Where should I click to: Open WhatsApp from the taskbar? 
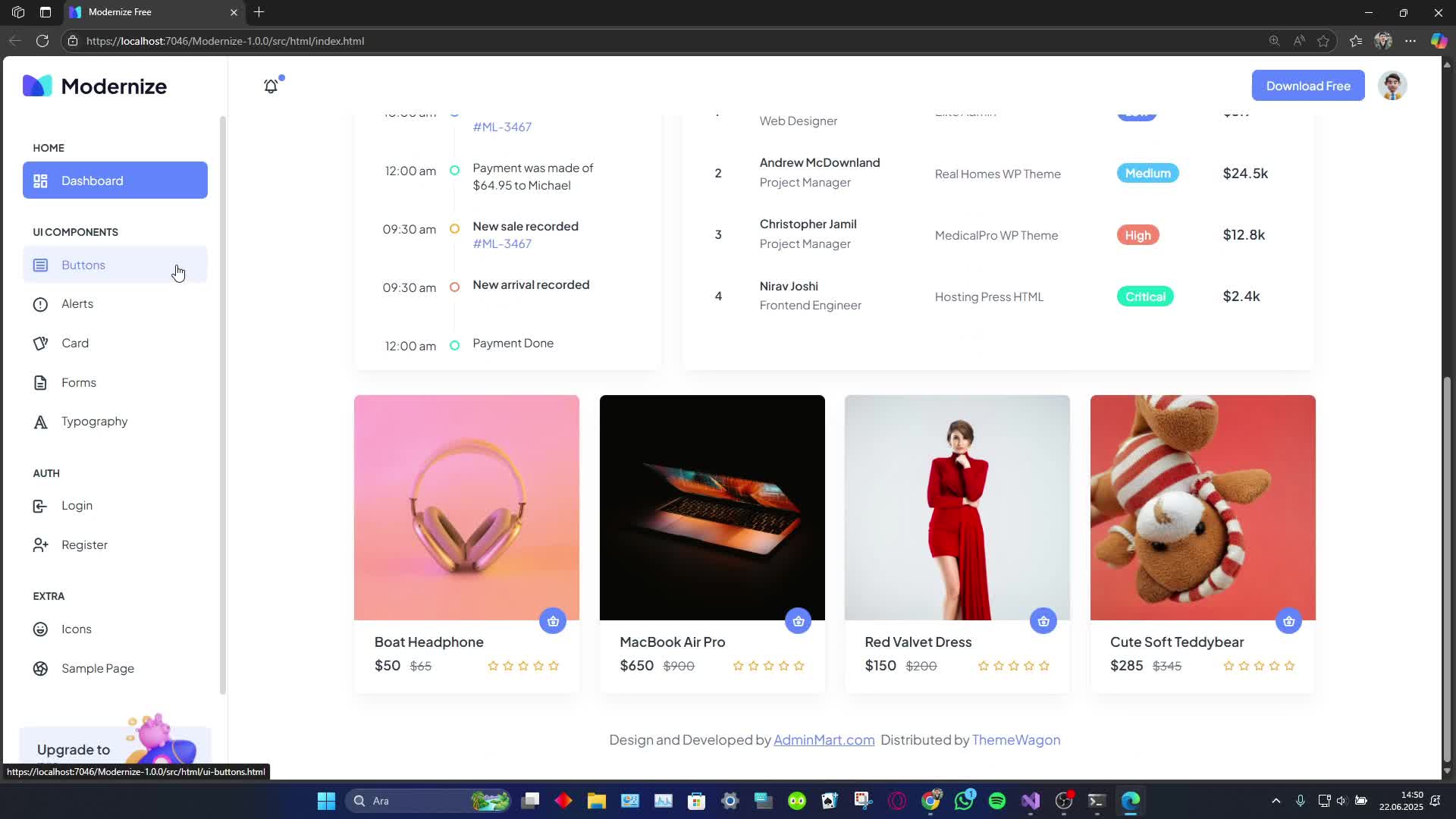point(964,801)
